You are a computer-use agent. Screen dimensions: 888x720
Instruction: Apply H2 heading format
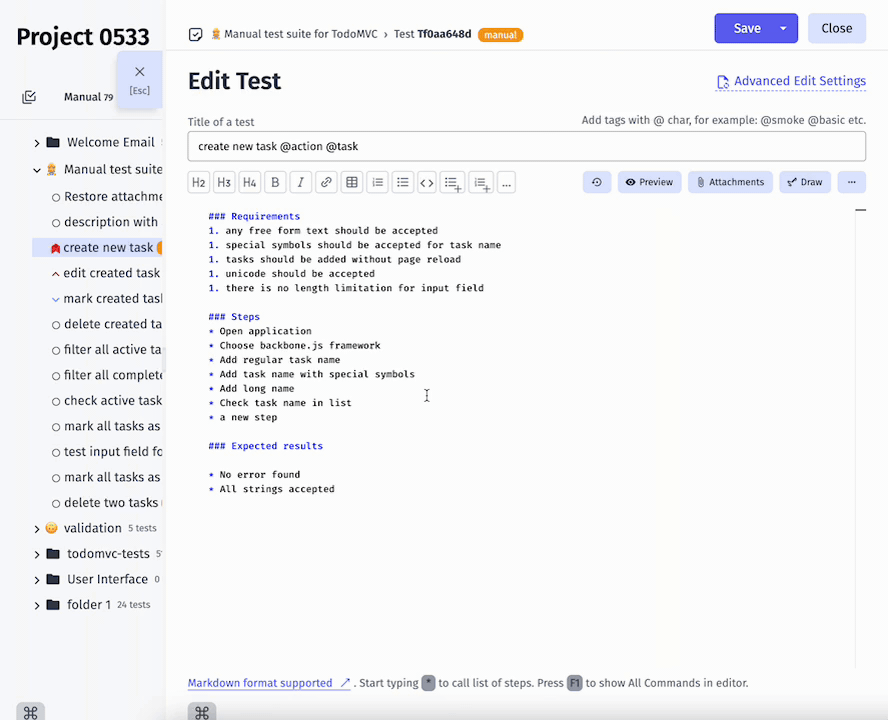199,182
